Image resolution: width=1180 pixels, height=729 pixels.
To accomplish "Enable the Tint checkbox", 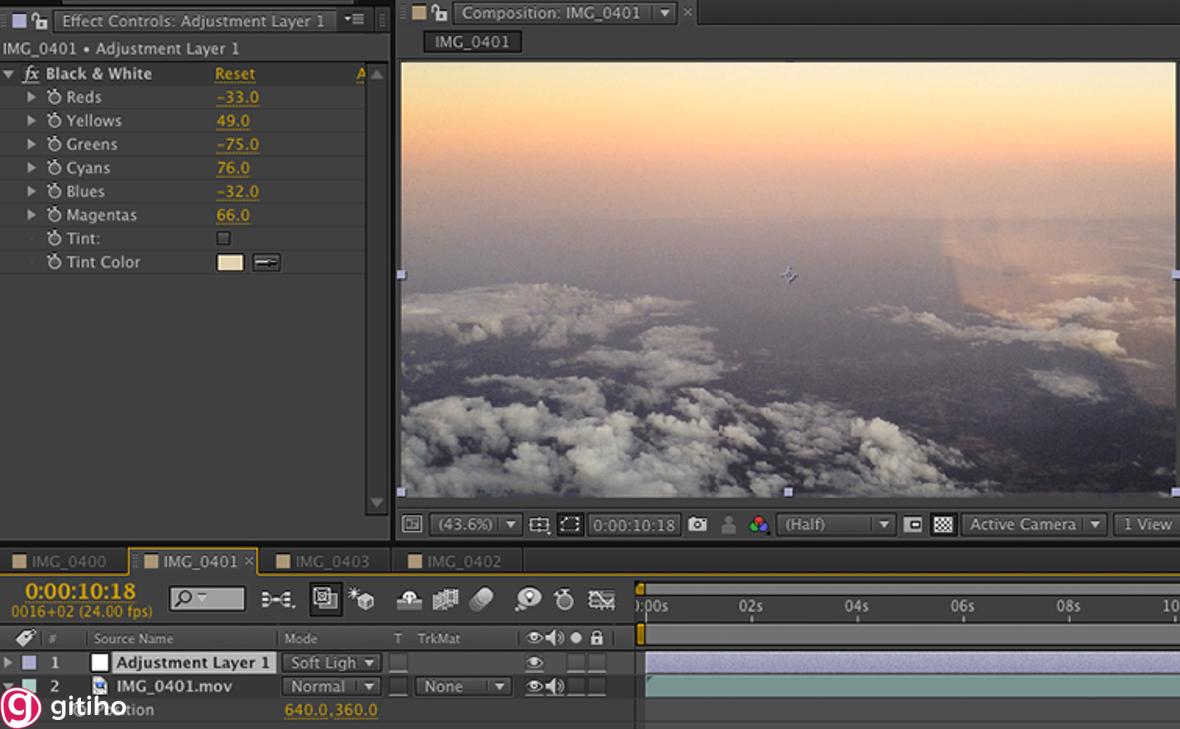I will coord(223,238).
